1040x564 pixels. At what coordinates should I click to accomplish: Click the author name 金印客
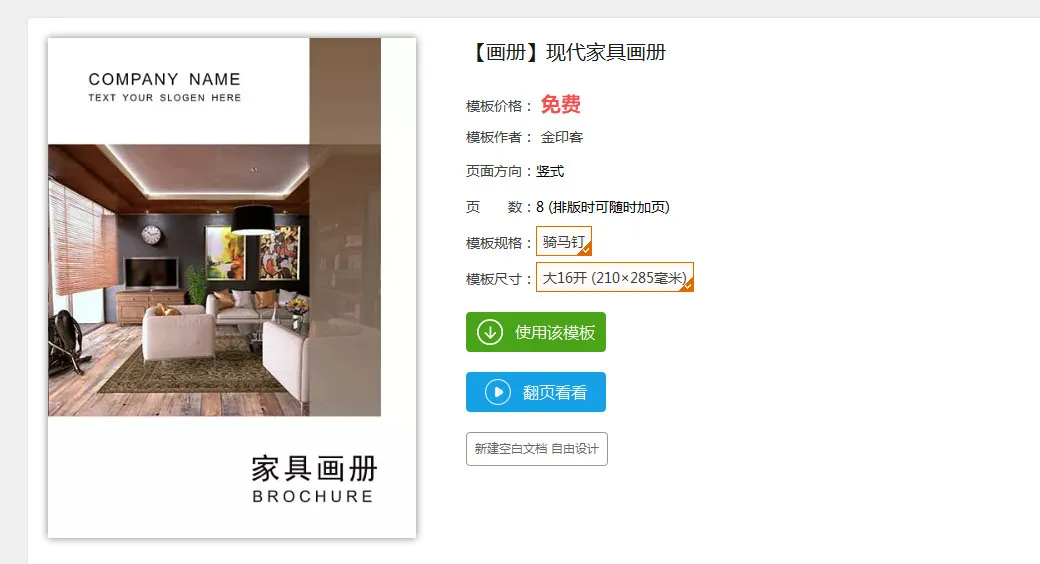(x=562, y=137)
